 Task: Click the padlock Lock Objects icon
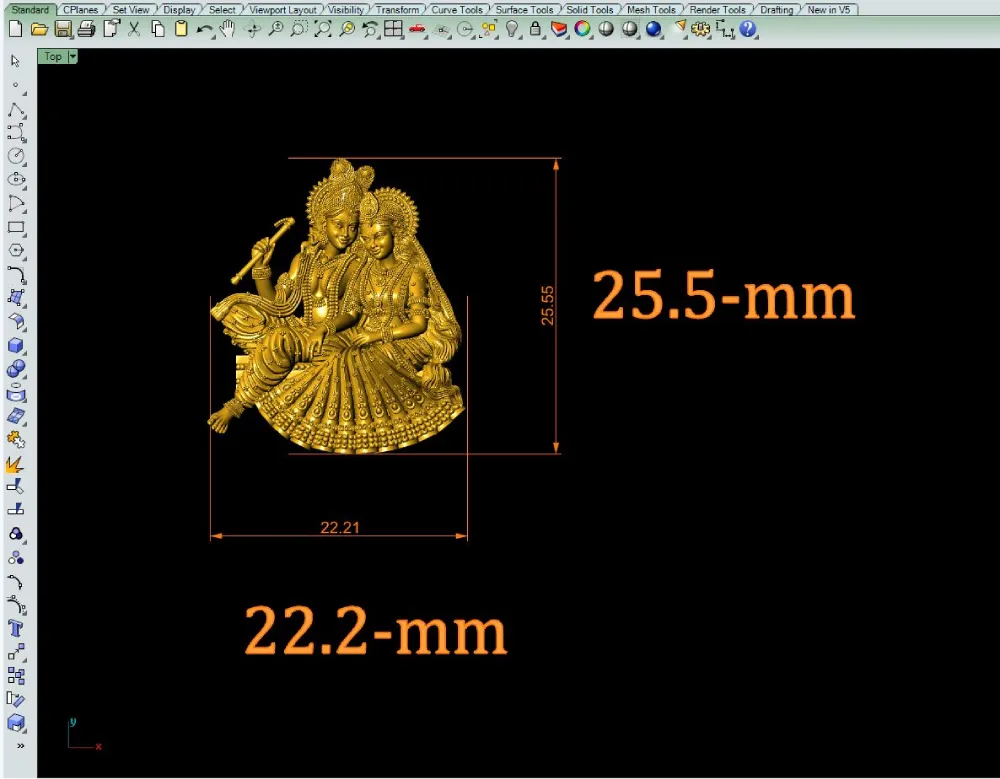[x=535, y=29]
